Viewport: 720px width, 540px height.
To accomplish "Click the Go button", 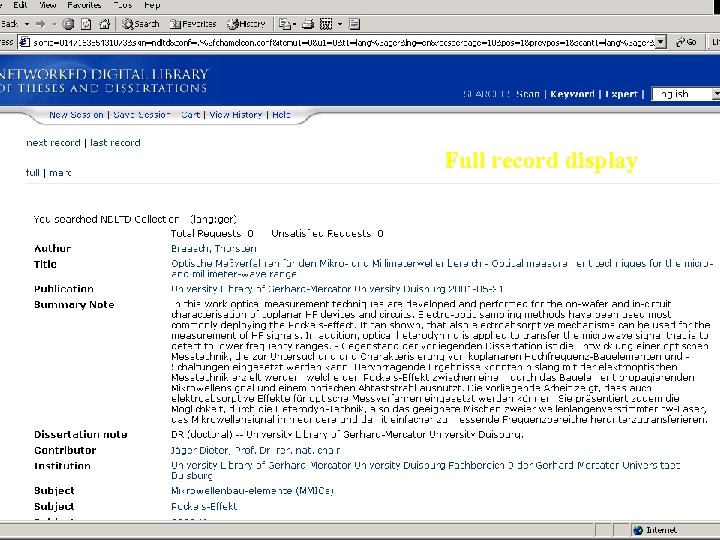I will (x=686, y=42).
